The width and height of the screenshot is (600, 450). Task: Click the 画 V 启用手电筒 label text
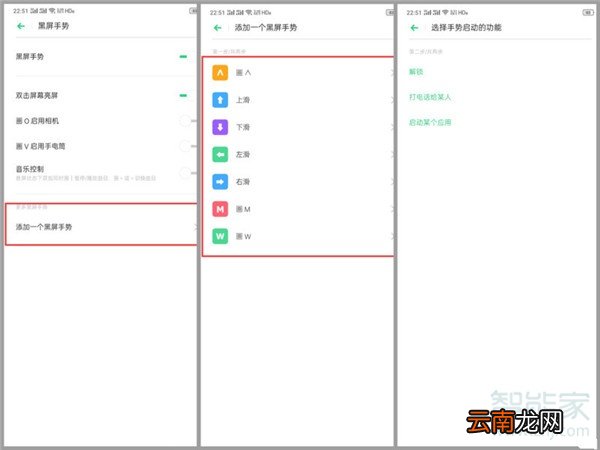(x=40, y=146)
